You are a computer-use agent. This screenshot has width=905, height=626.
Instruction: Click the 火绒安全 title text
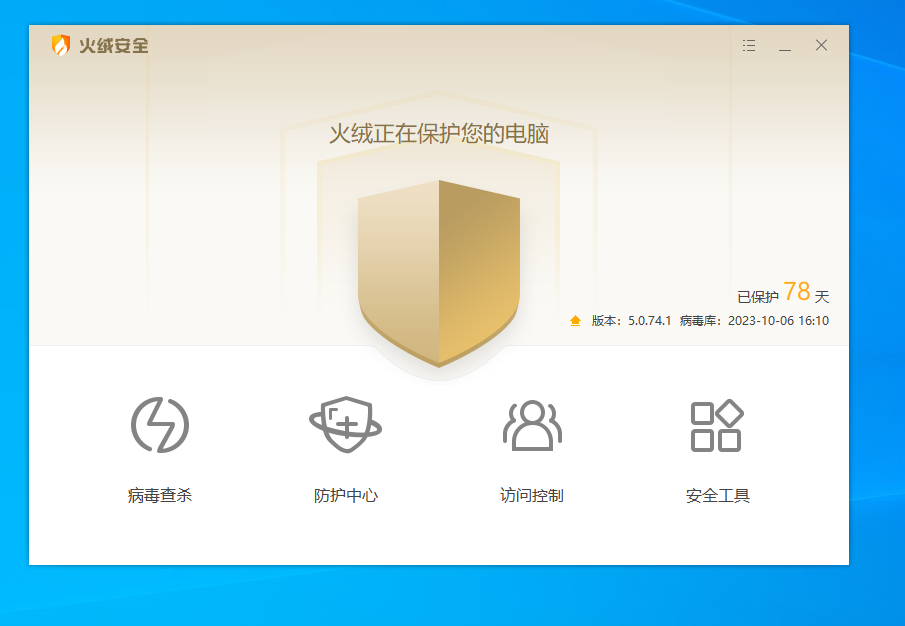[x=114, y=46]
